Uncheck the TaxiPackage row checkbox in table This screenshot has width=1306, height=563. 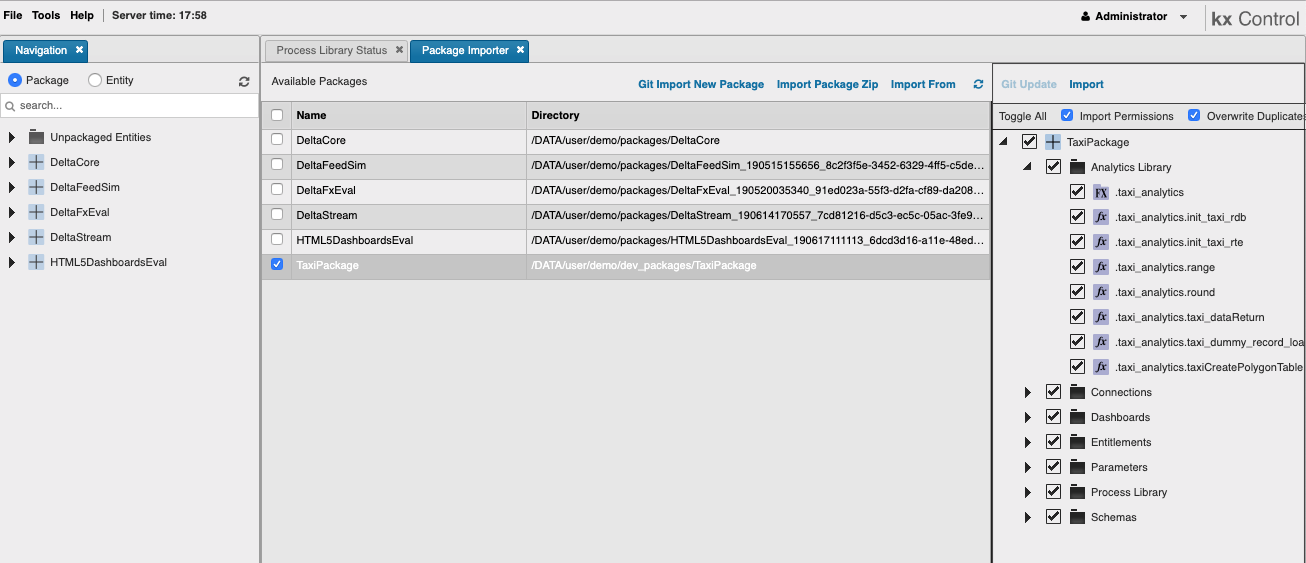click(277, 265)
